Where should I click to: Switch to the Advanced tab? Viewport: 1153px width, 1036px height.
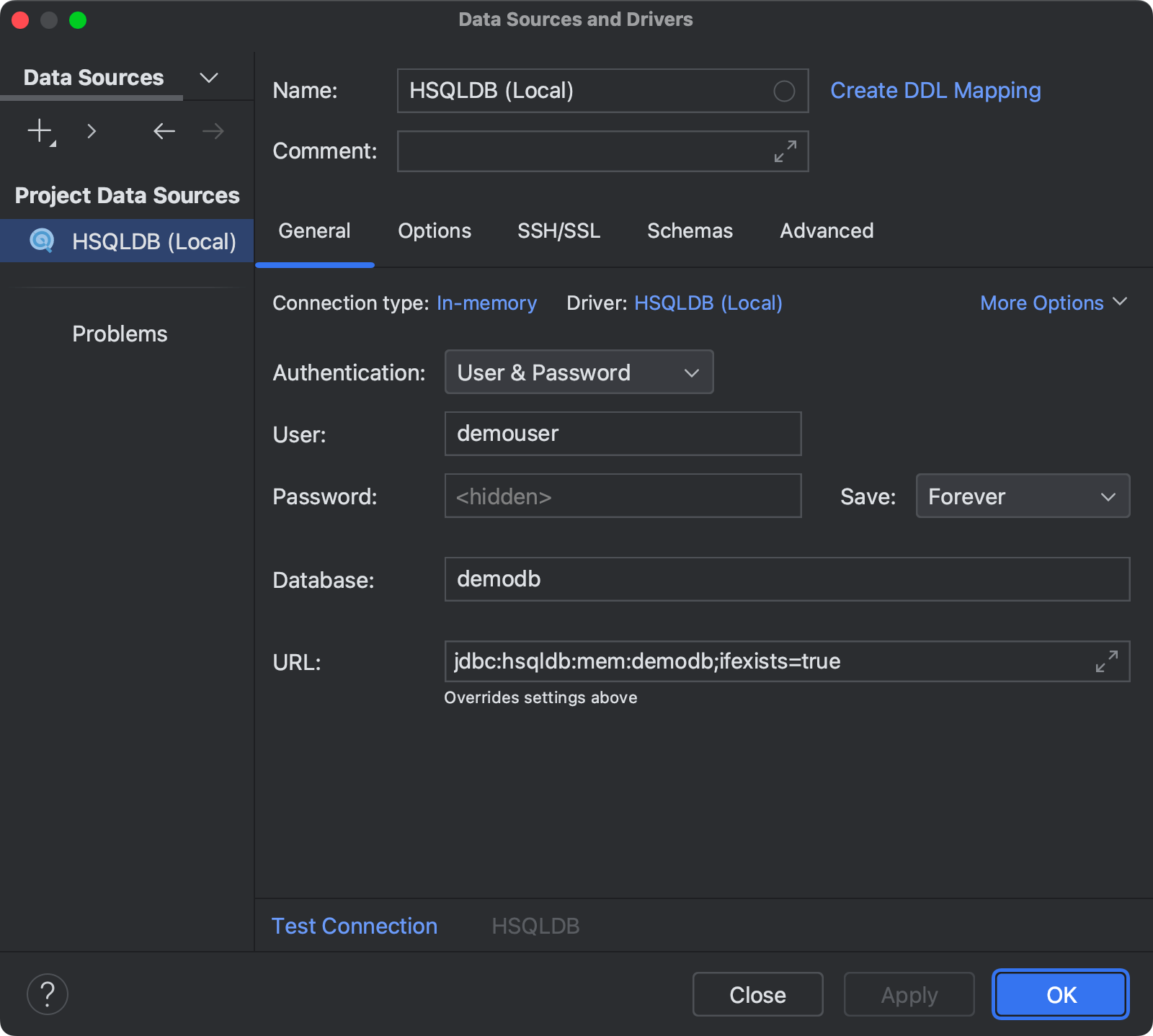coord(826,231)
